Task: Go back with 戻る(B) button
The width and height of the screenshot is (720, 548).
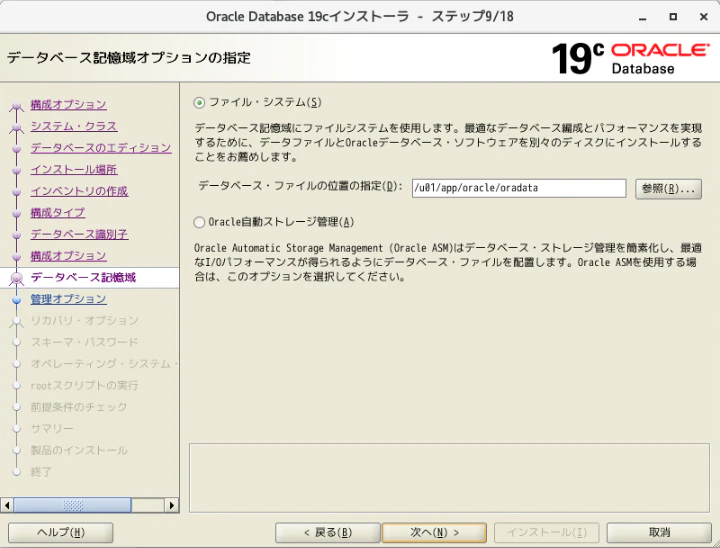Action: (327, 532)
